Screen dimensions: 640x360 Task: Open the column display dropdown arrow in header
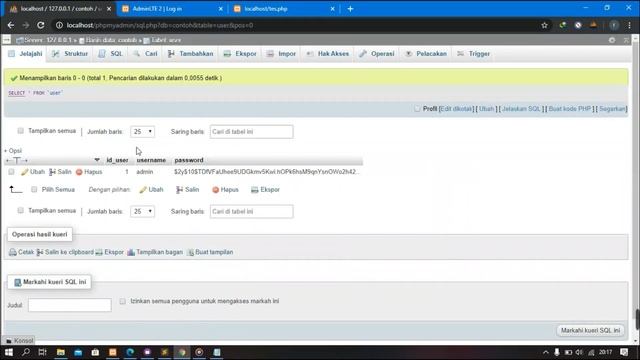click(x=97, y=160)
